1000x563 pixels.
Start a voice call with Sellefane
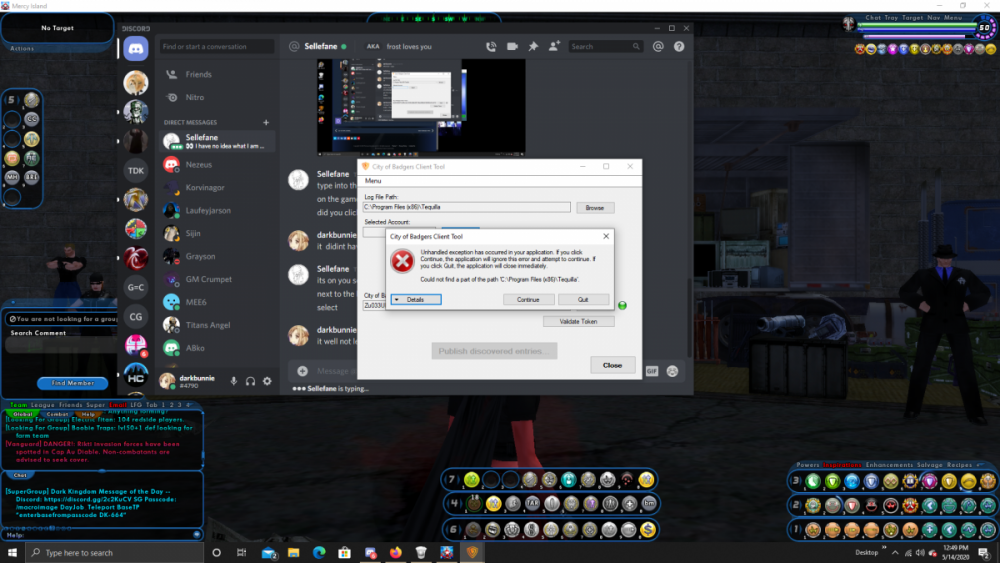click(491, 47)
